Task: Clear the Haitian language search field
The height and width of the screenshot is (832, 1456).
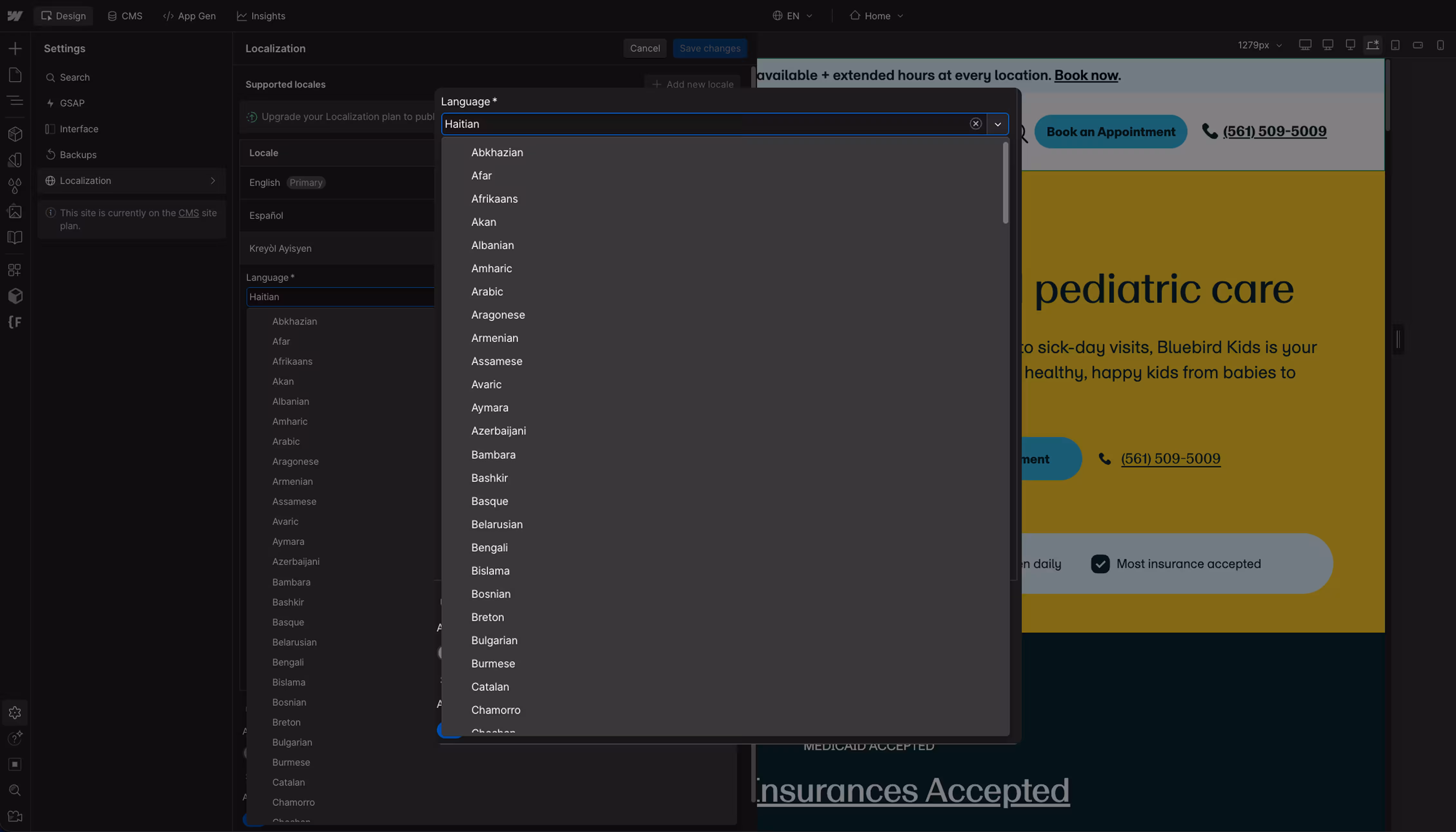Action: [976, 123]
